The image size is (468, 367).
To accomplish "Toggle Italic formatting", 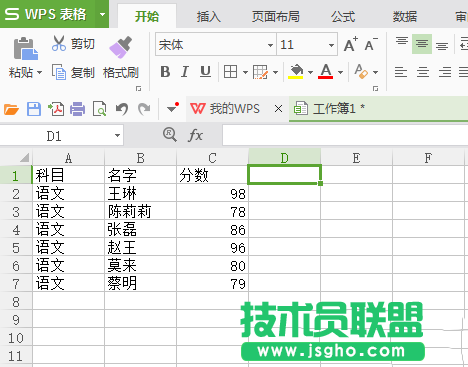I will pos(185,72).
